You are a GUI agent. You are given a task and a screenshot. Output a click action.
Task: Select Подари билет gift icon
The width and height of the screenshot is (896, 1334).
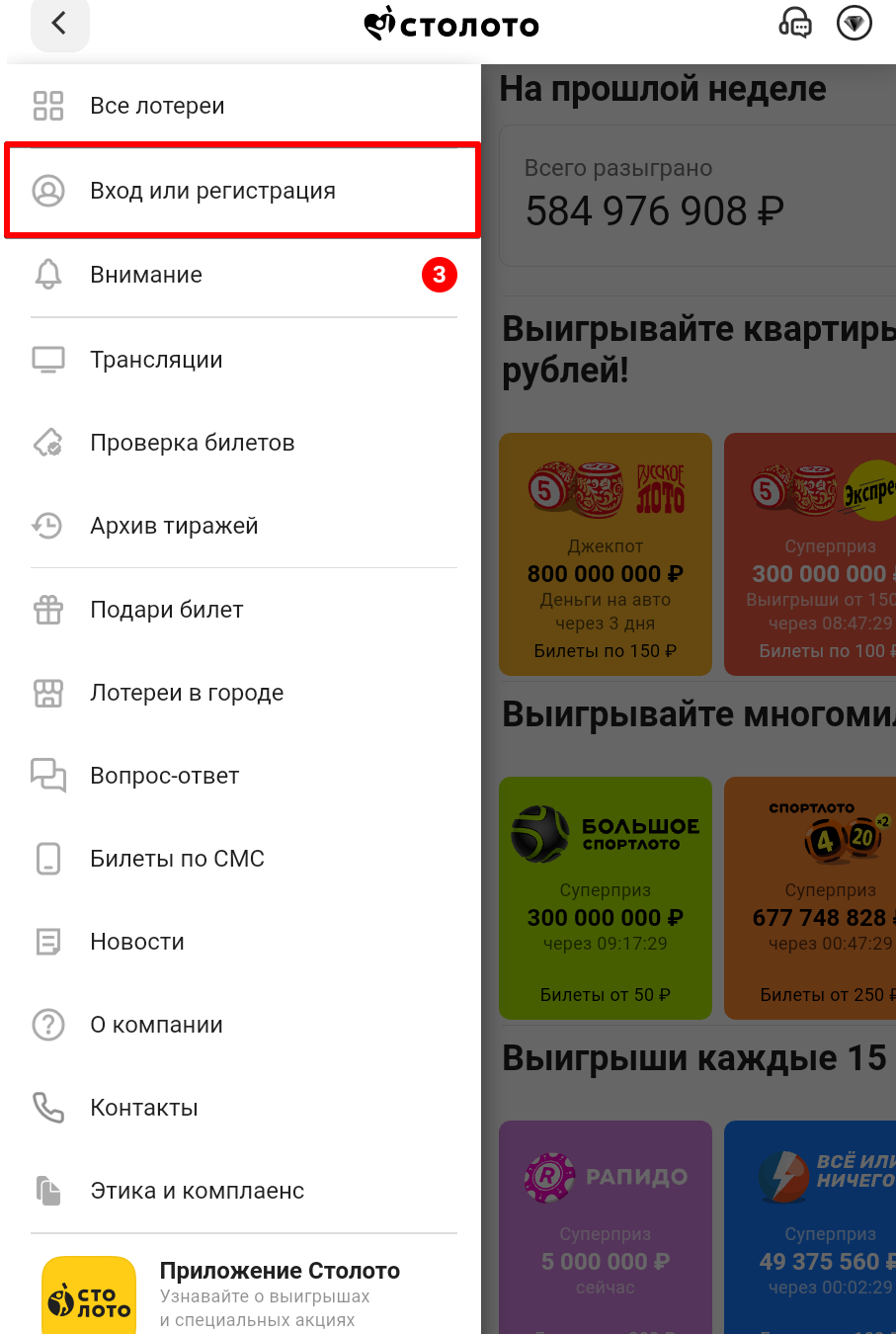pyautogui.click(x=48, y=610)
